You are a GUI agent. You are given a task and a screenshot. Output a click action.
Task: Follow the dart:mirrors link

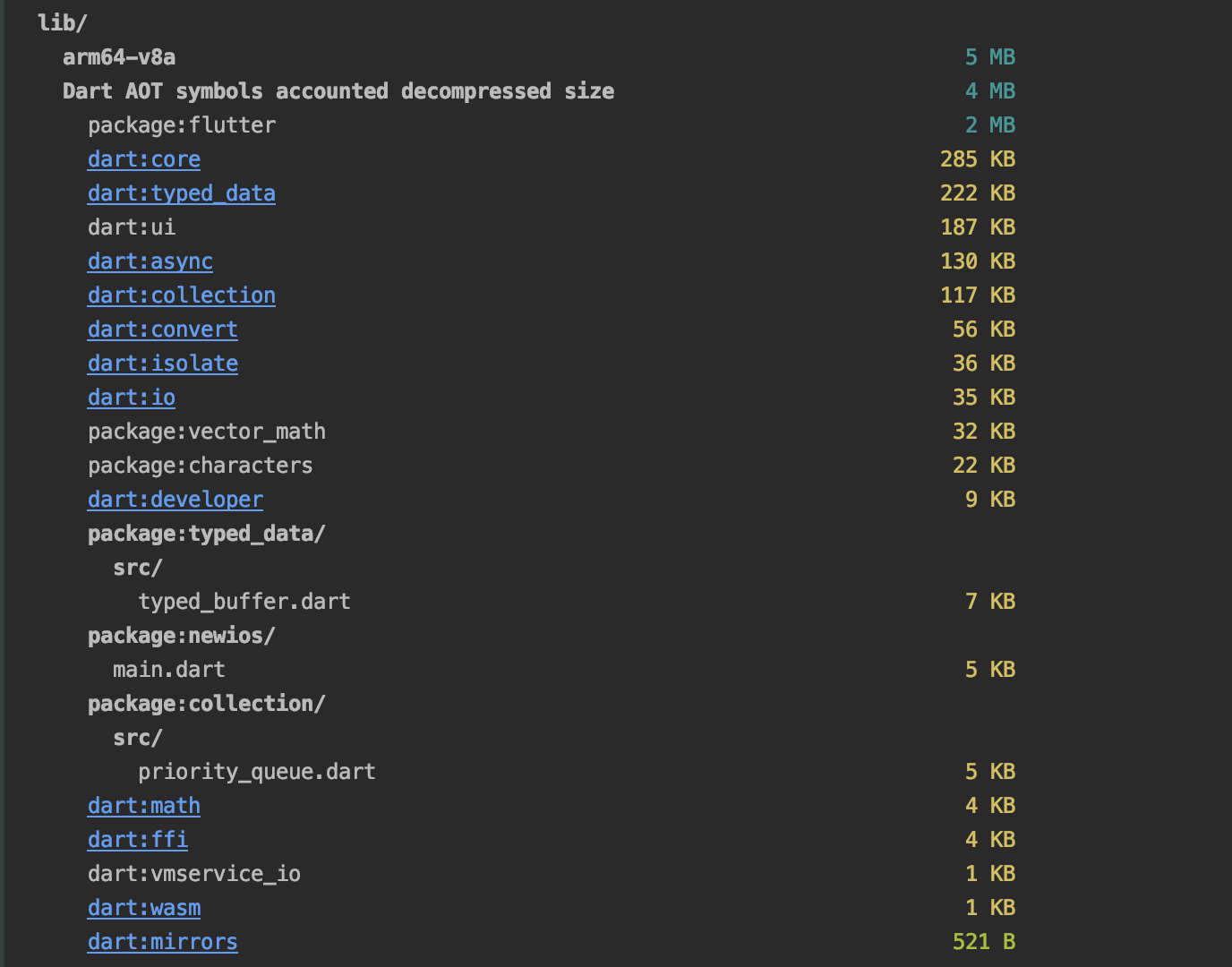(x=163, y=942)
